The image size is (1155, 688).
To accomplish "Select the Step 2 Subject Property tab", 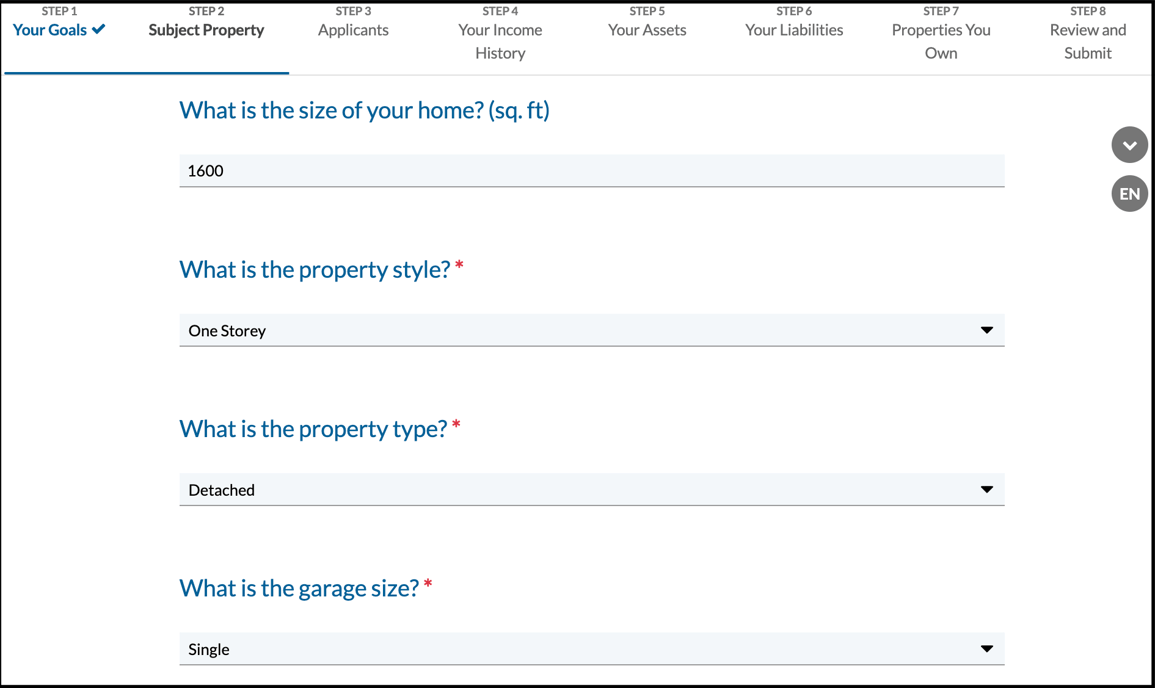I will [x=206, y=30].
